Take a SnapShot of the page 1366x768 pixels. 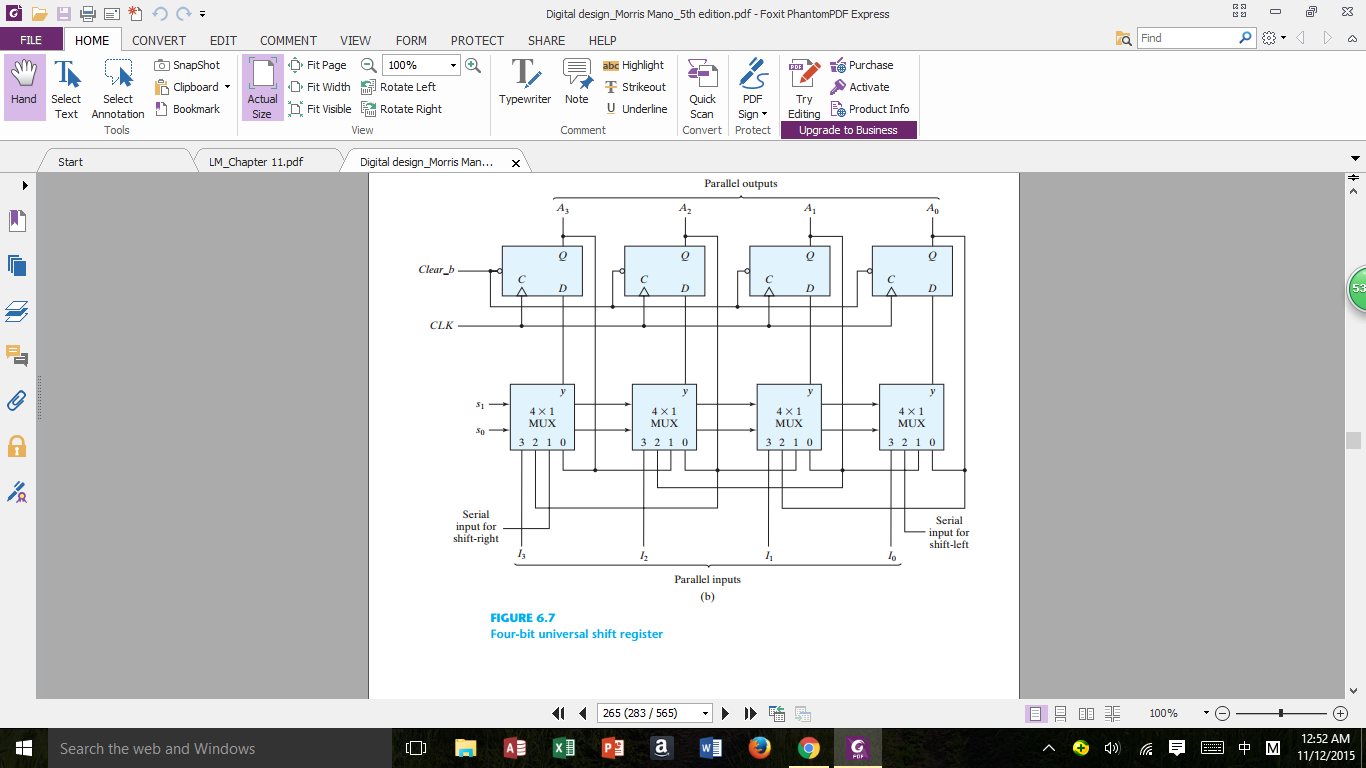pos(187,65)
